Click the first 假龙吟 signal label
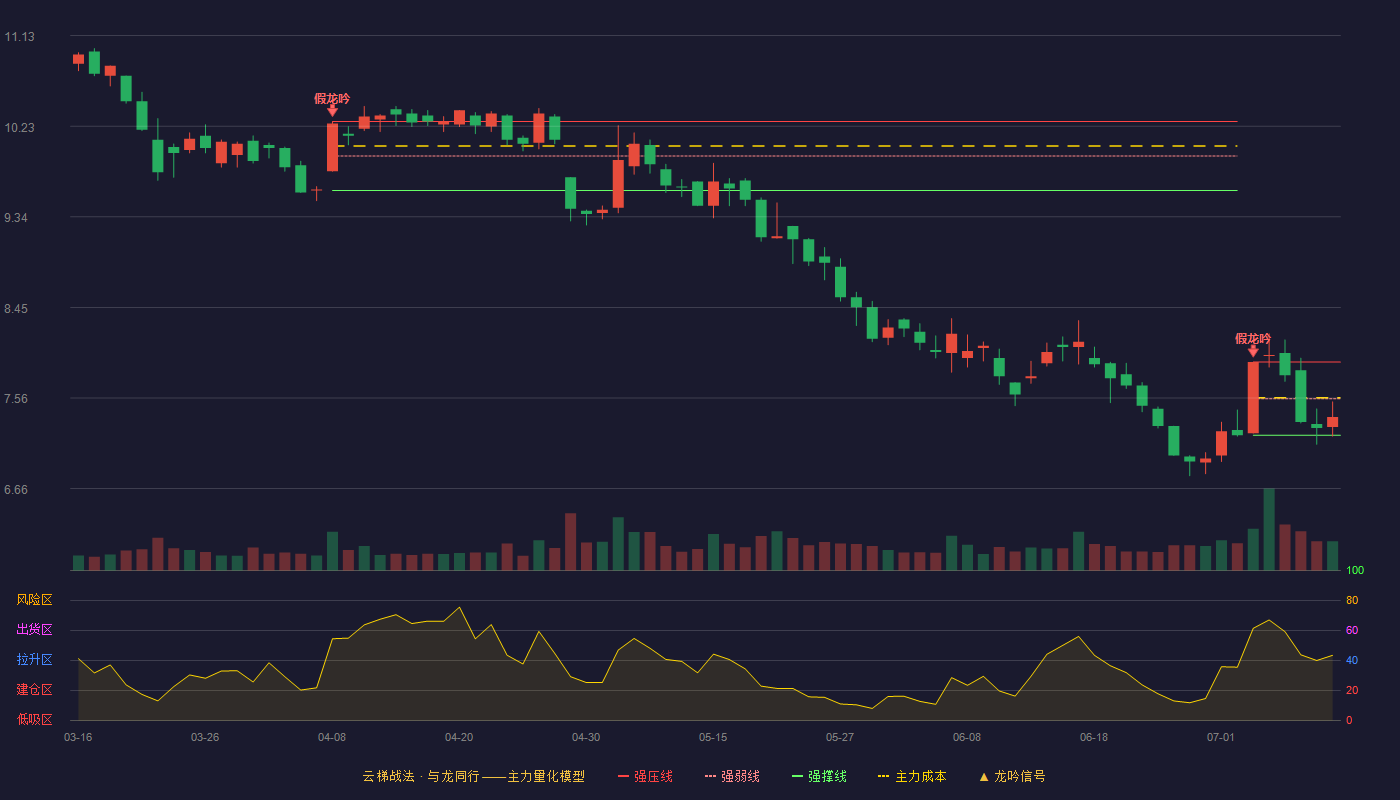The image size is (1400, 800). pos(332,98)
